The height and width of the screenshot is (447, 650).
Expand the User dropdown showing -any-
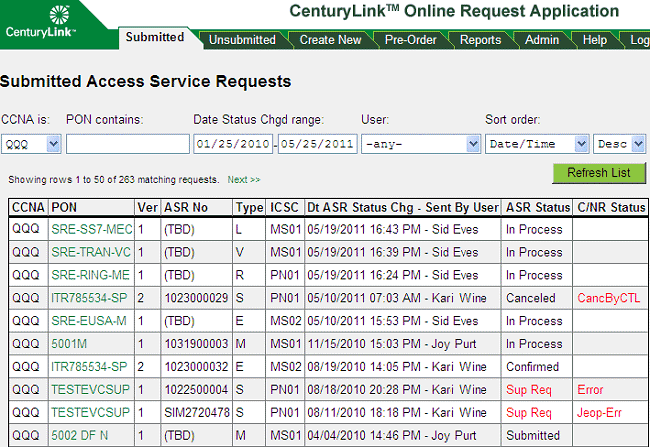tap(421, 144)
